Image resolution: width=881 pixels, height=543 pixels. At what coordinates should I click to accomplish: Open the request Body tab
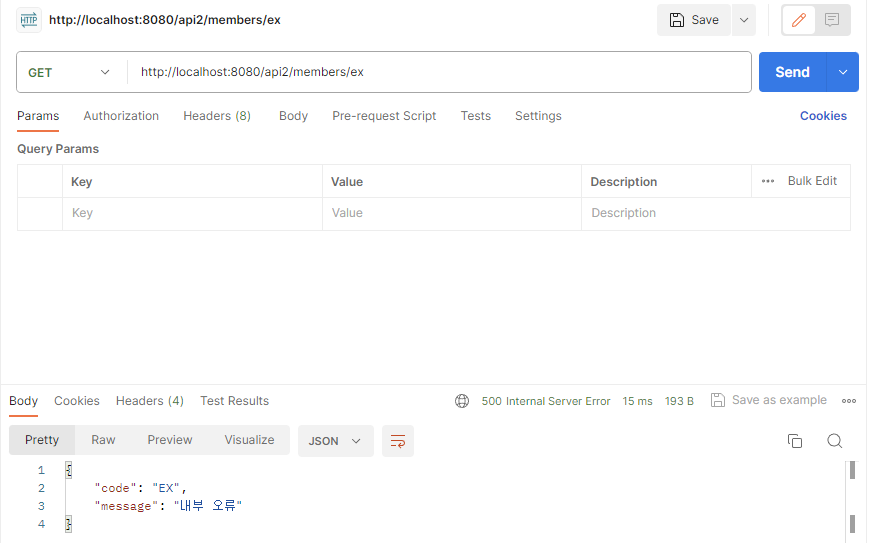point(293,116)
